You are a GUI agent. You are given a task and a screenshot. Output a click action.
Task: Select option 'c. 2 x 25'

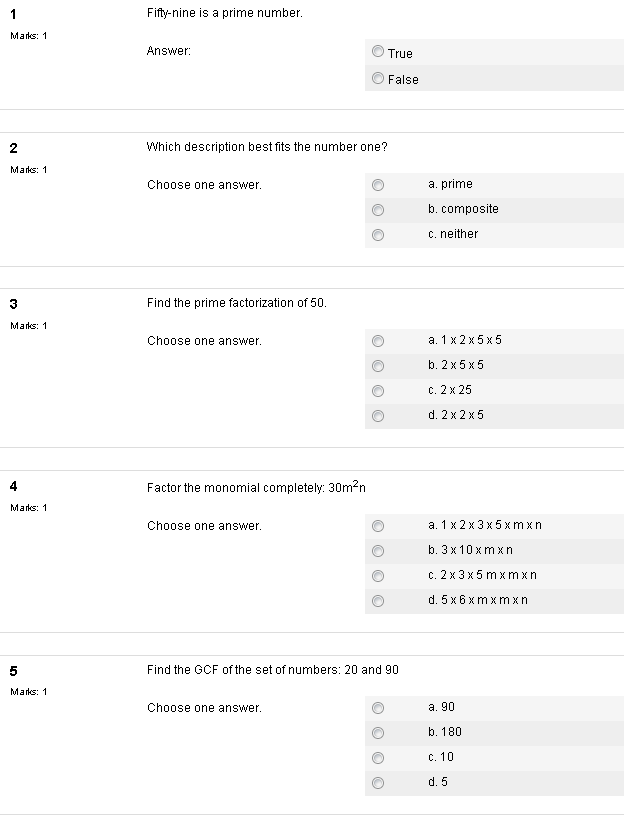[378, 390]
